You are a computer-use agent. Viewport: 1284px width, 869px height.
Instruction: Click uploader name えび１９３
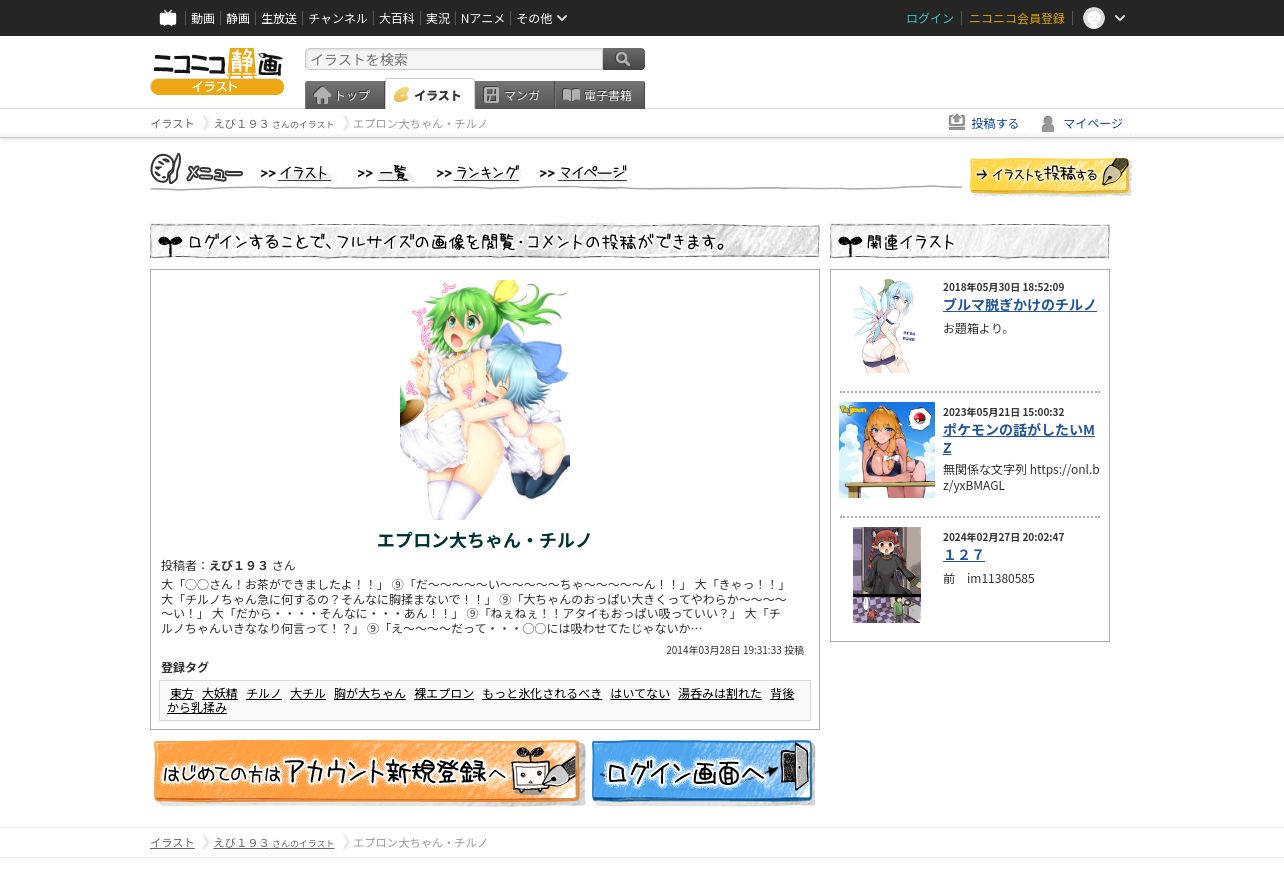[239, 565]
